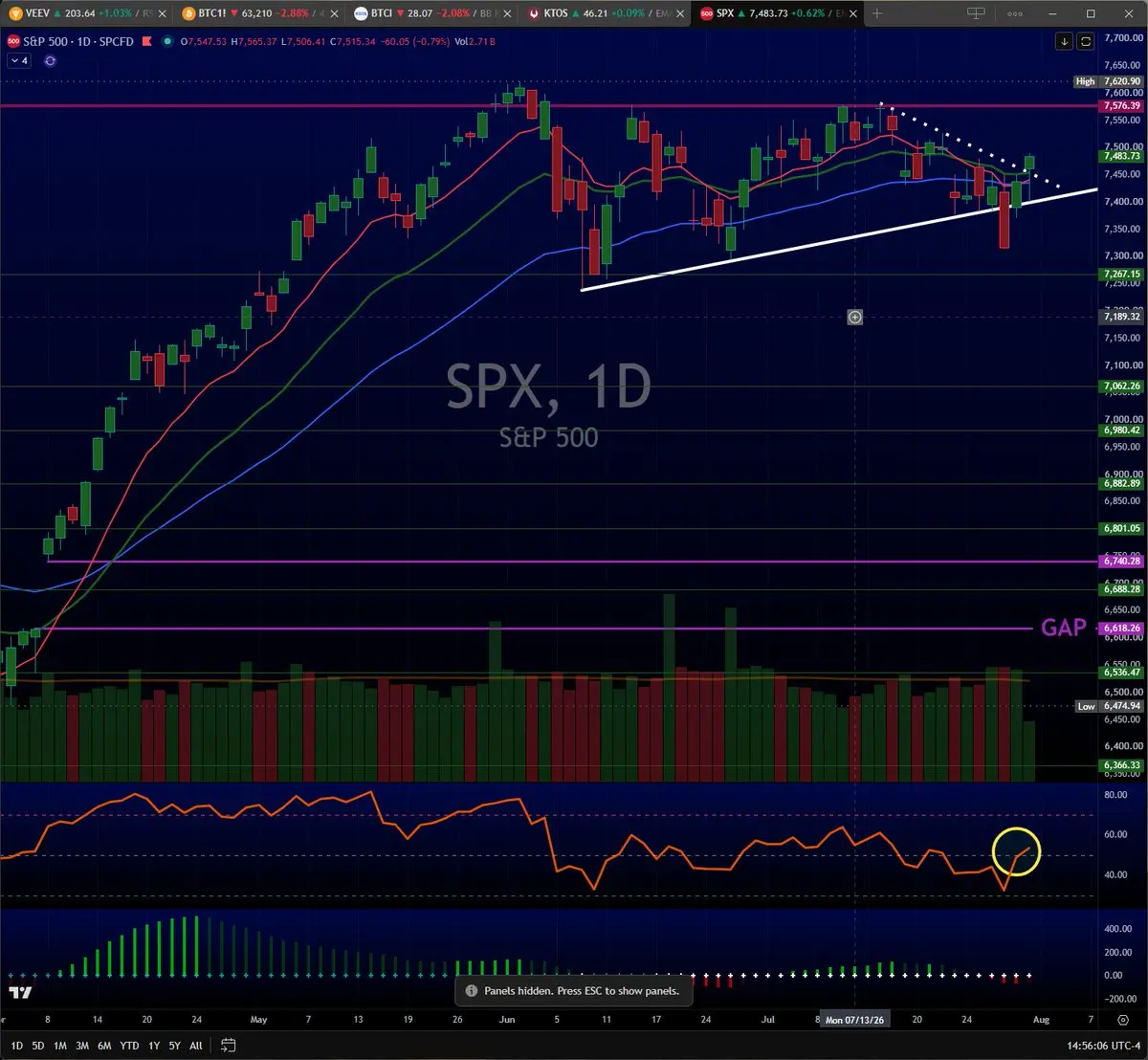1148x1060 pixels.
Task: Minimize the TradingView window
Action: pos(1053,13)
